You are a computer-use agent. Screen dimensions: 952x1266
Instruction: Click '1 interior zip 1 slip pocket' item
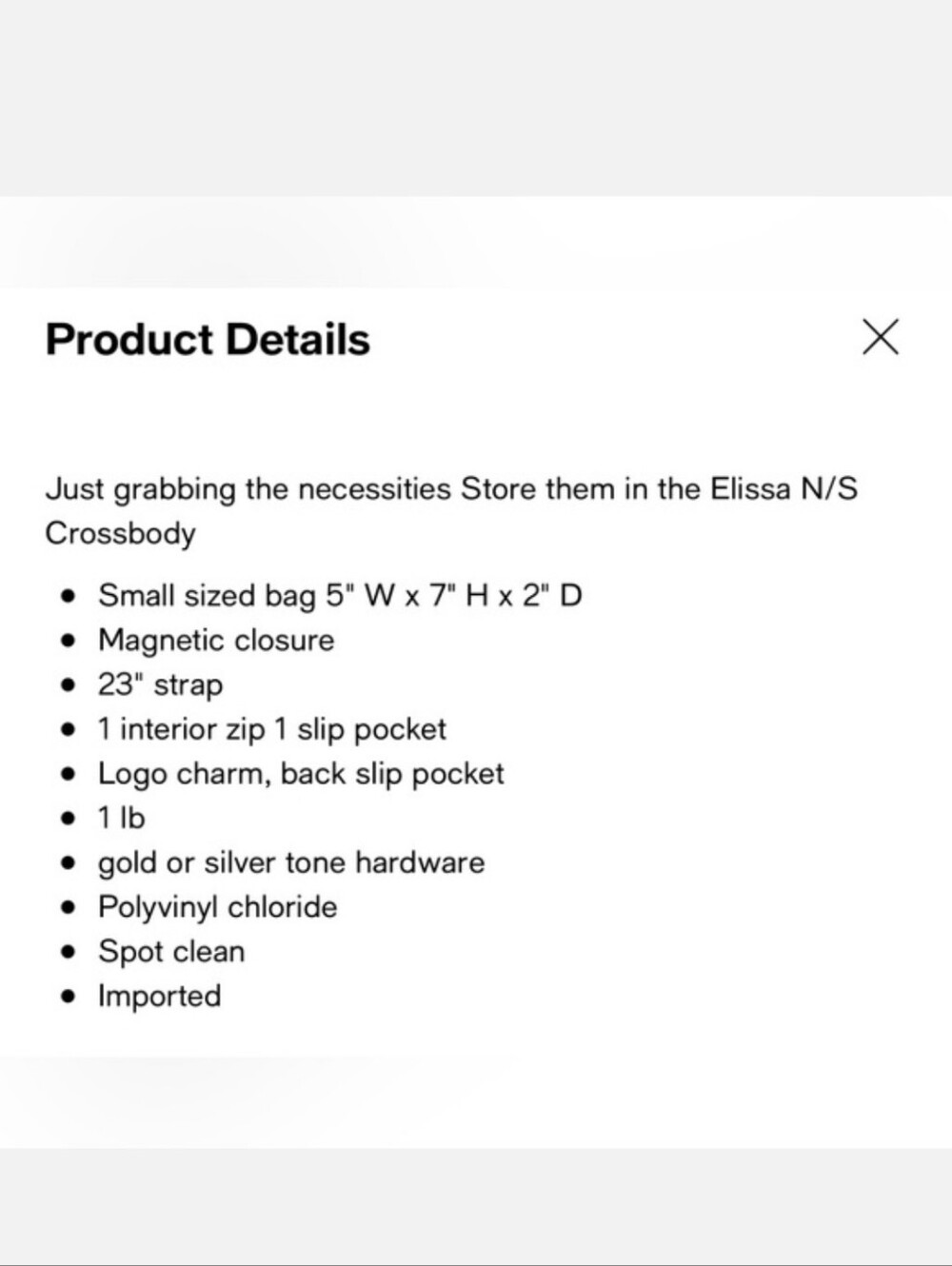tap(271, 729)
